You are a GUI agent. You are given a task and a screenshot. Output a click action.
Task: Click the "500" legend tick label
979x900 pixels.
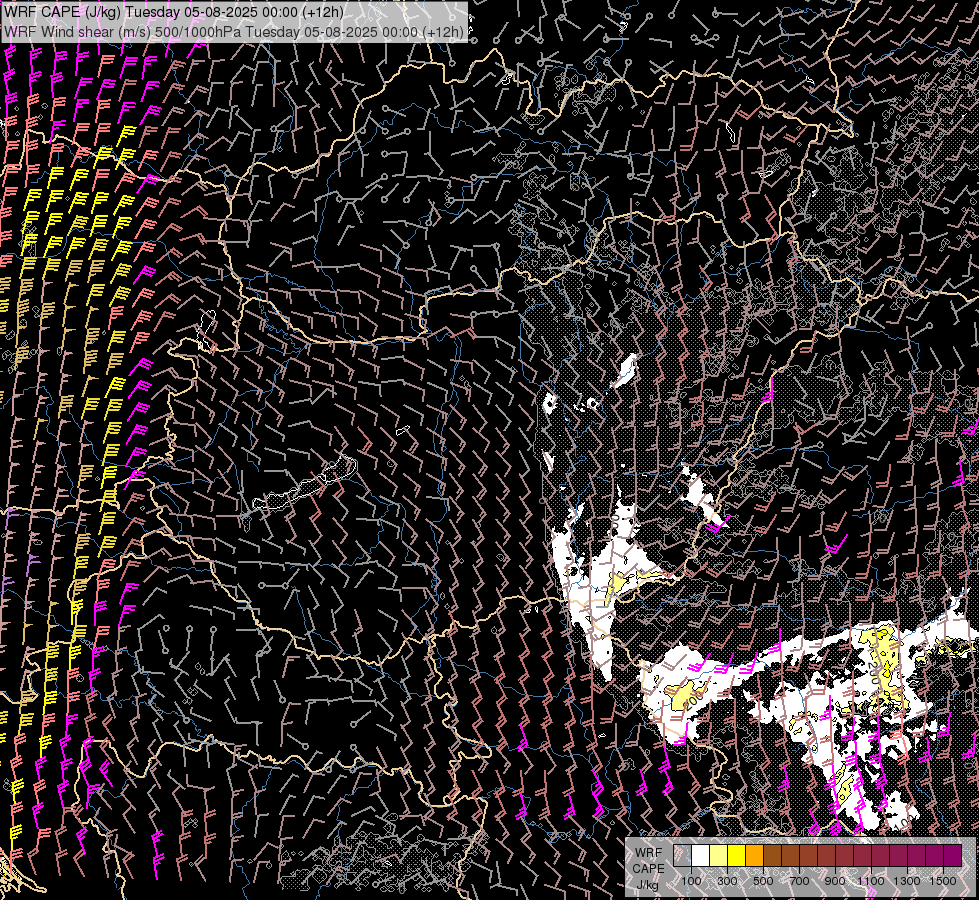[763, 881]
